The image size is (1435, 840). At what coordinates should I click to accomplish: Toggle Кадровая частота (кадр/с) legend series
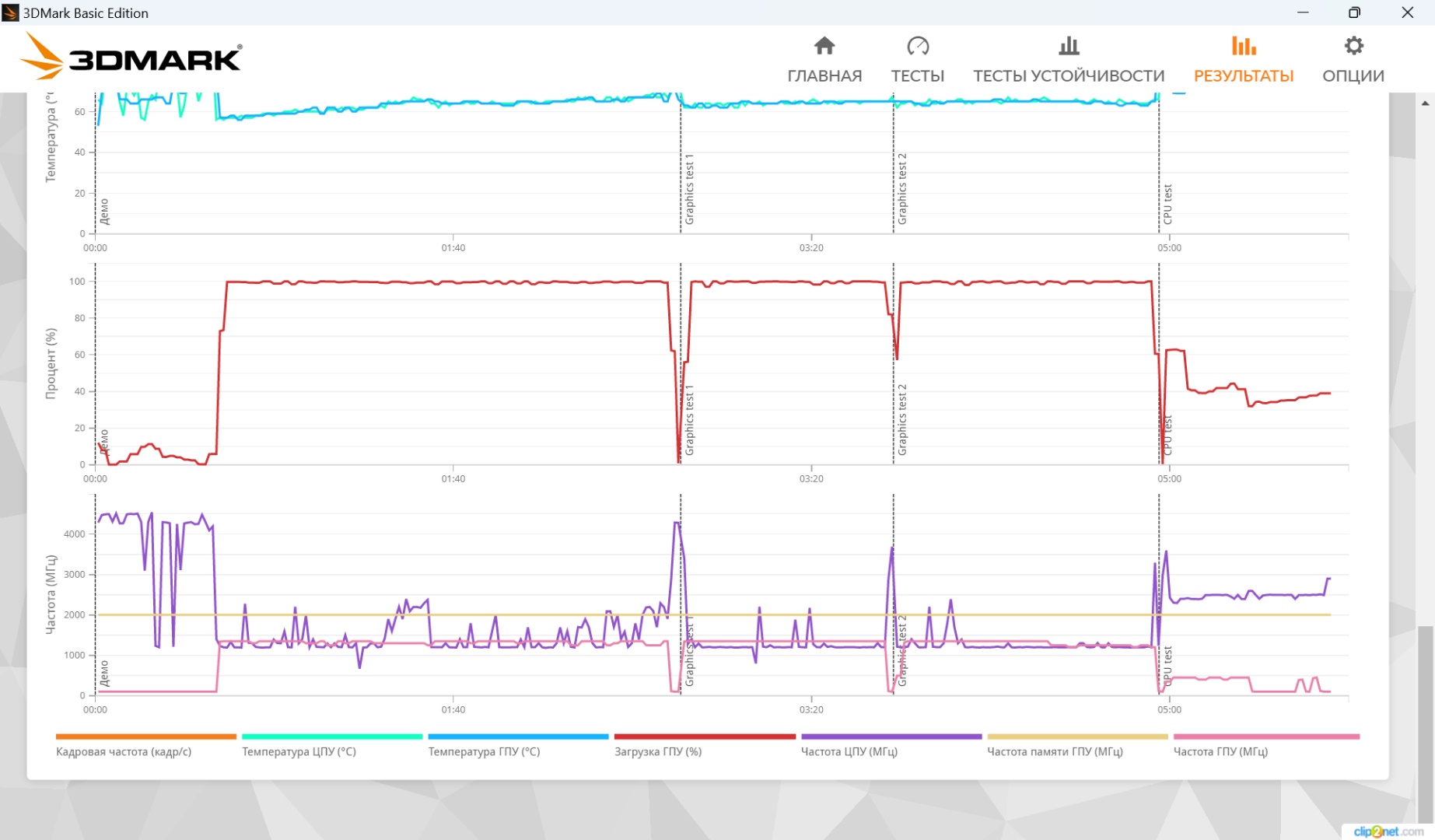tap(124, 751)
